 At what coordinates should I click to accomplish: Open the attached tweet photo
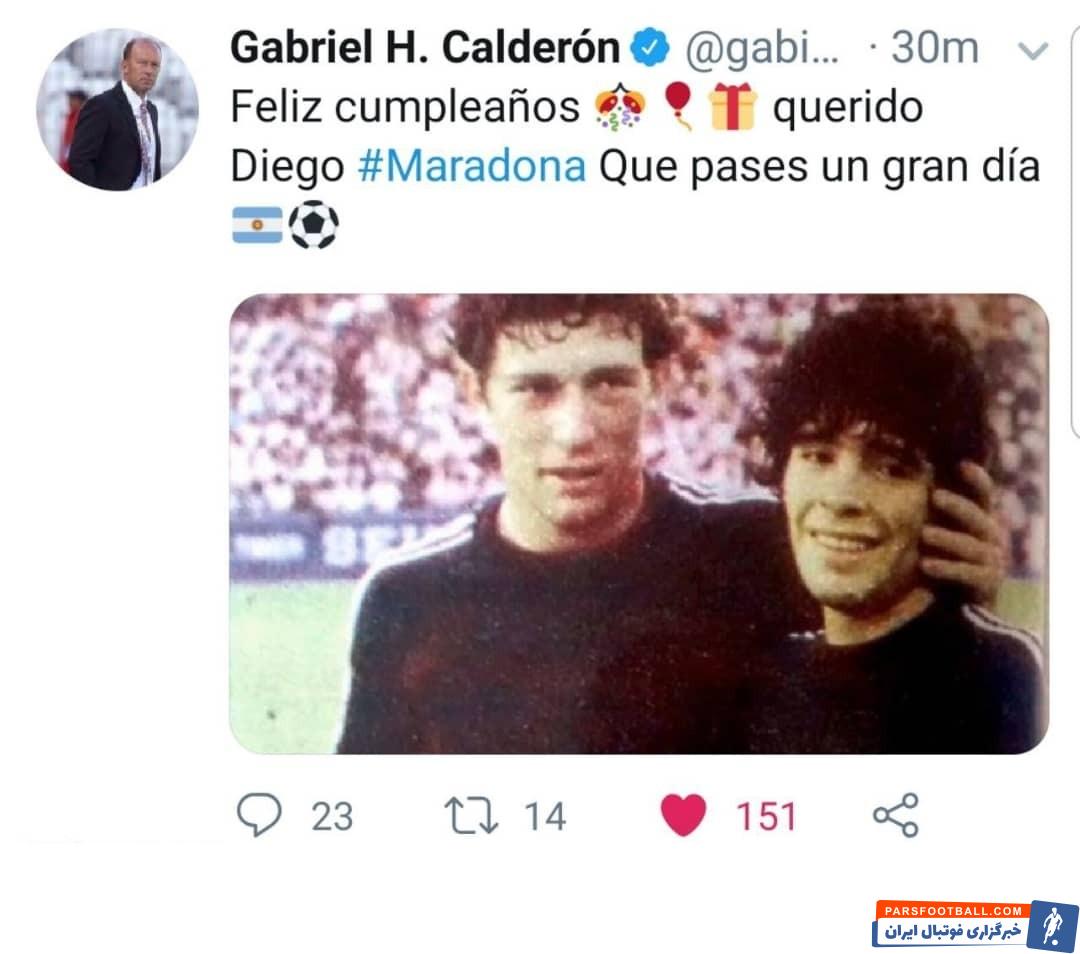pos(638,523)
